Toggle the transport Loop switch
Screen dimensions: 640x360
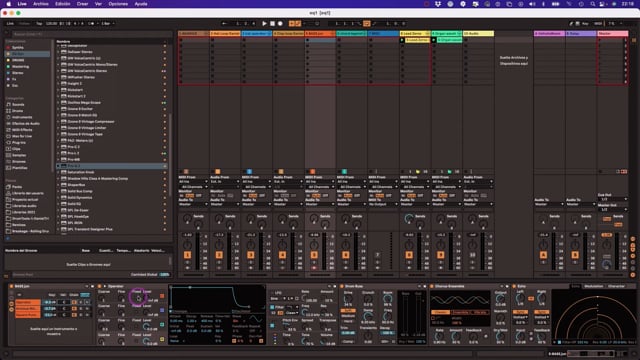(x=367, y=24)
